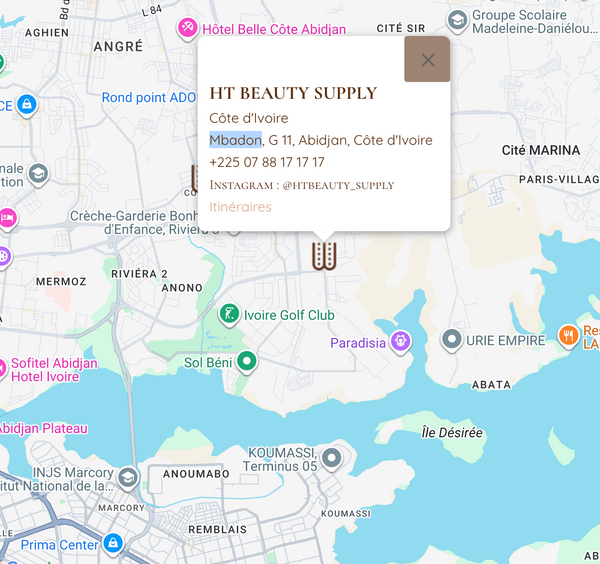Open the Itinéraires directions link
600x564 pixels.
(240, 207)
